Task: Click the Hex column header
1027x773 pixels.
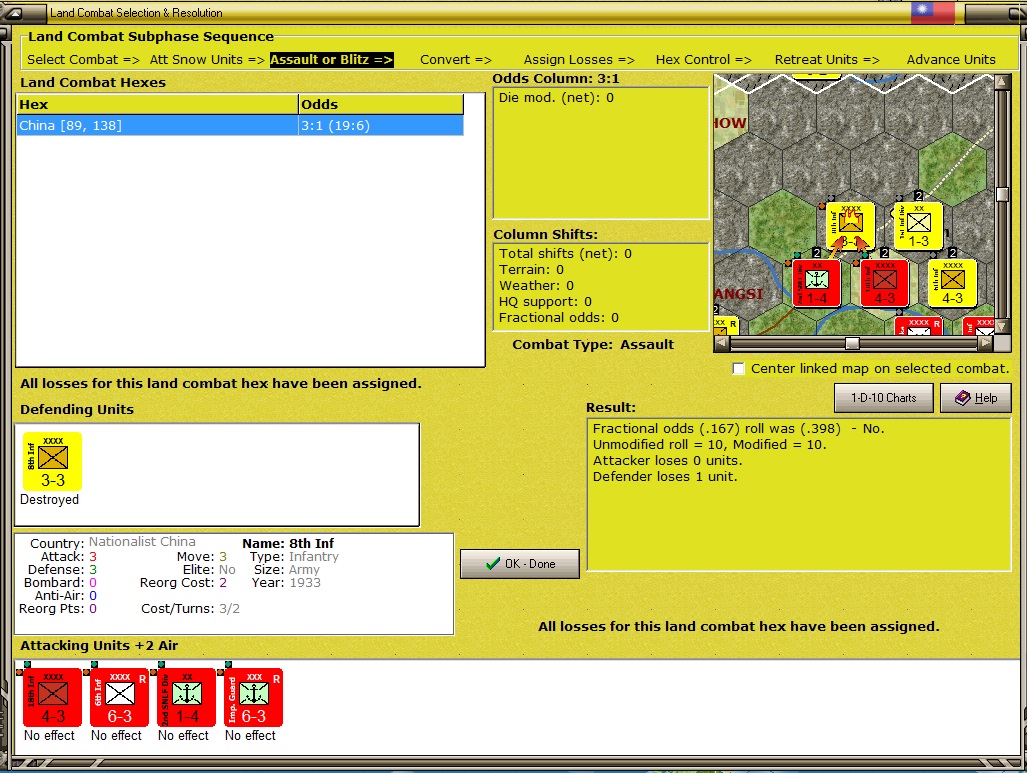Action: (157, 104)
